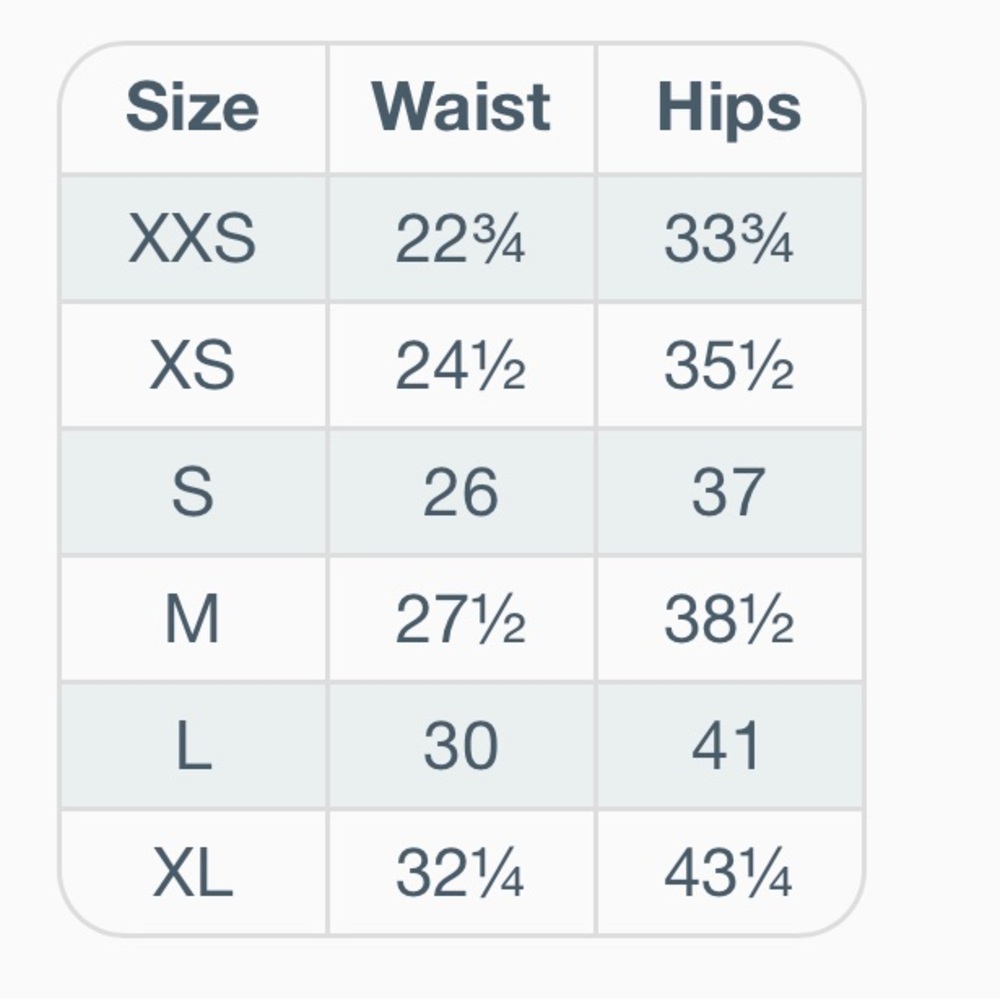This screenshot has height=1000, width=1000.
Task: Select the XS size cell
Action: point(192,366)
